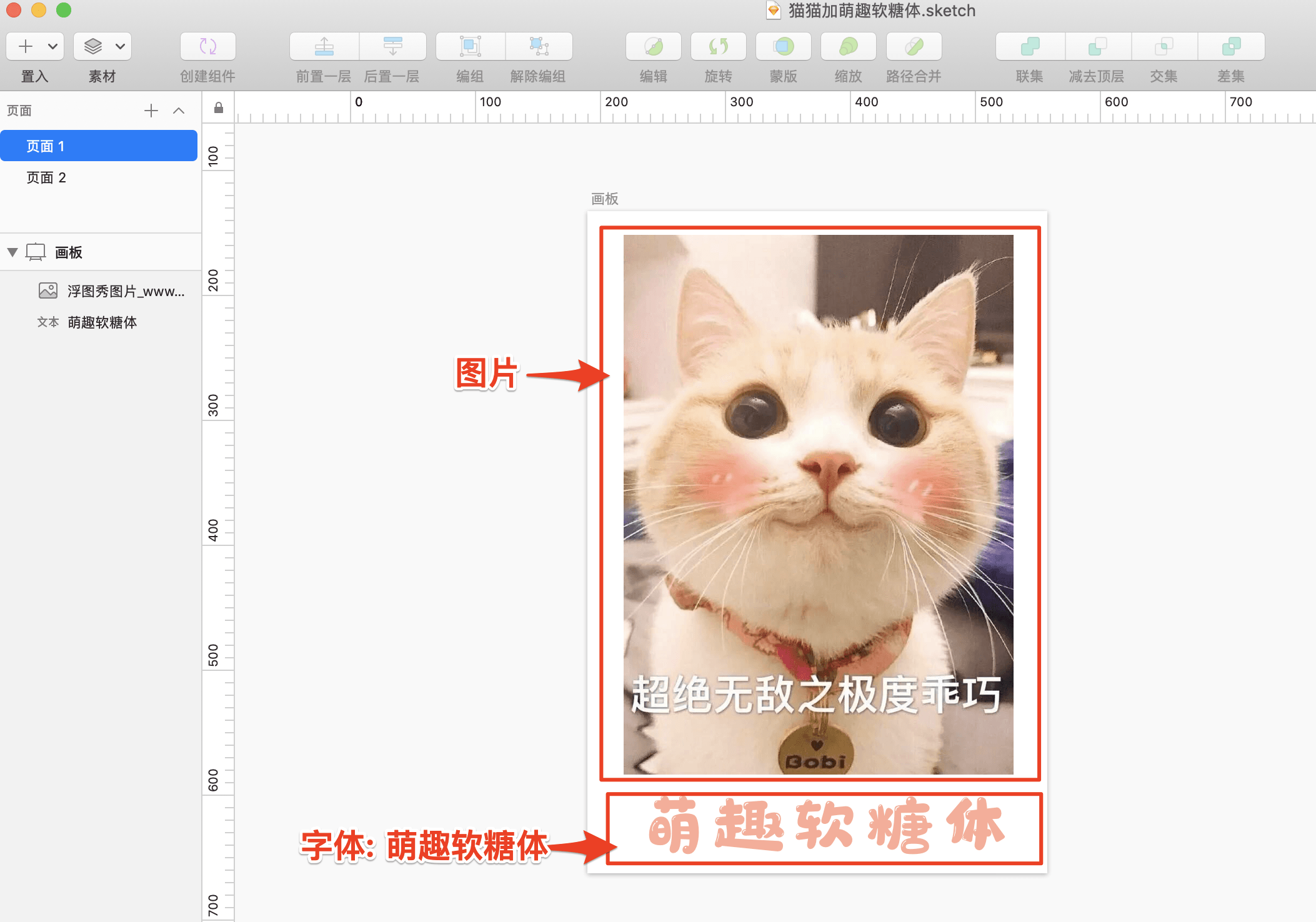Select the 画板 artboard layer row
Viewport: 1316px width, 922px height.
100,252
